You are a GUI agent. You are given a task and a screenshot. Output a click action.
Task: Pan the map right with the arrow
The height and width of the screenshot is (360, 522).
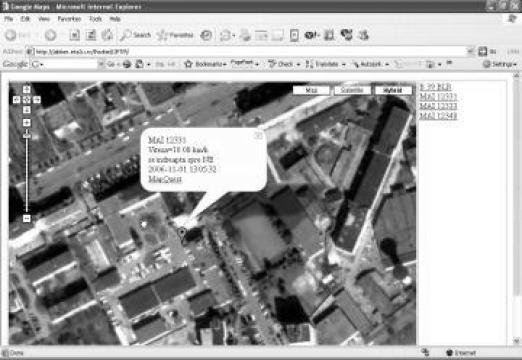pyautogui.click(x=37, y=99)
